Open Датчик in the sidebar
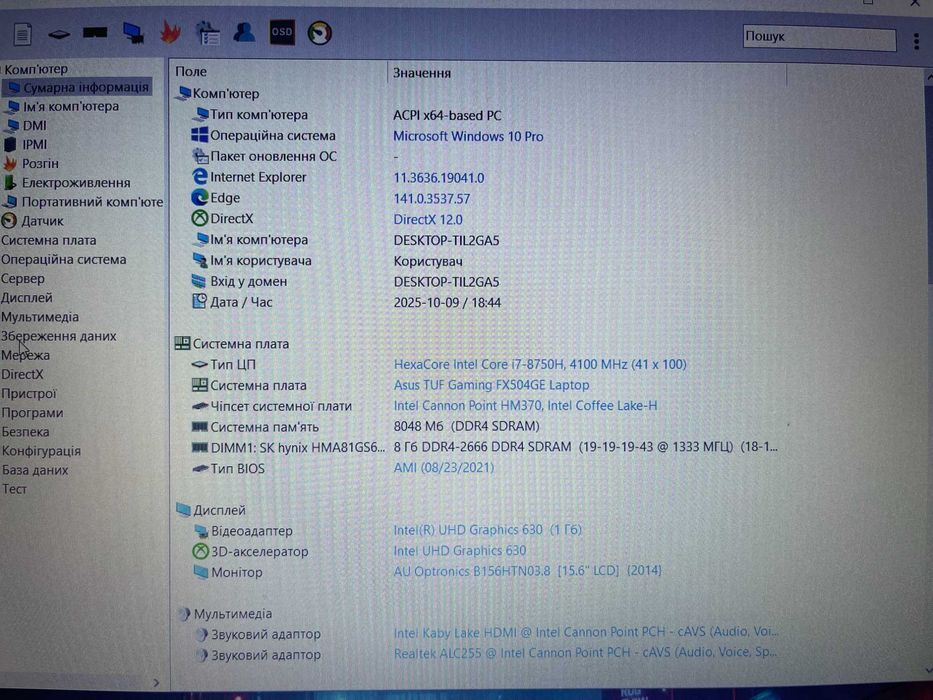This screenshot has height=700, width=933. point(42,221)
